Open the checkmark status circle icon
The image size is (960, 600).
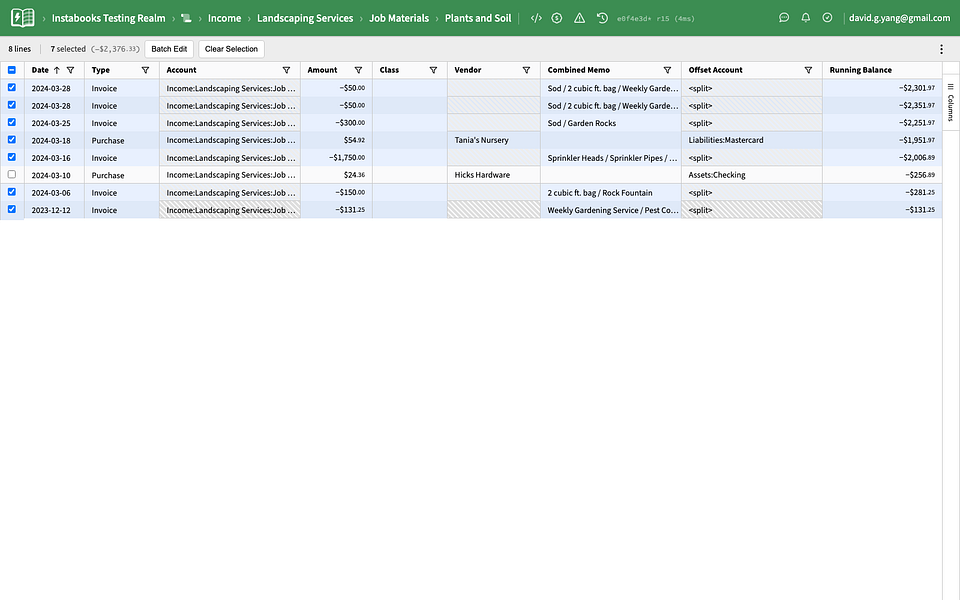[x=827, y=18]
